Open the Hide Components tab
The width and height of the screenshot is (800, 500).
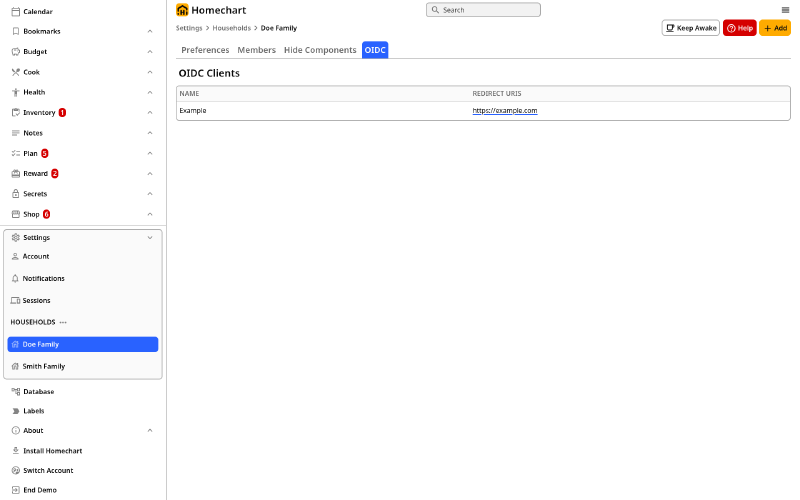(320, 50)
